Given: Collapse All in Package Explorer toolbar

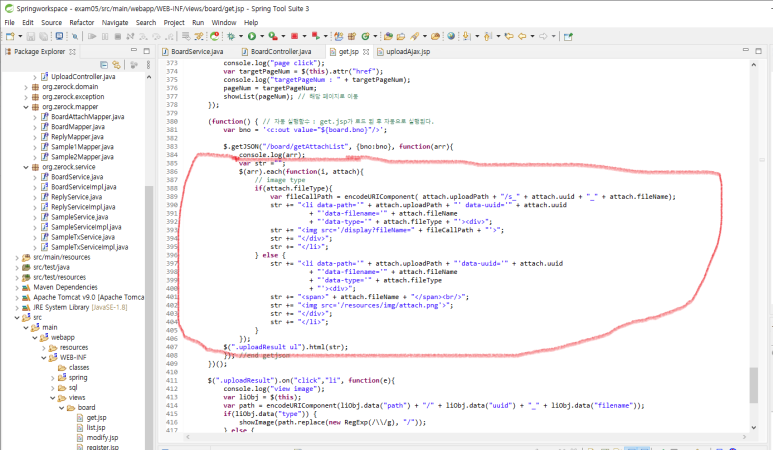Looking at the screenshot, I should [104, 65].
